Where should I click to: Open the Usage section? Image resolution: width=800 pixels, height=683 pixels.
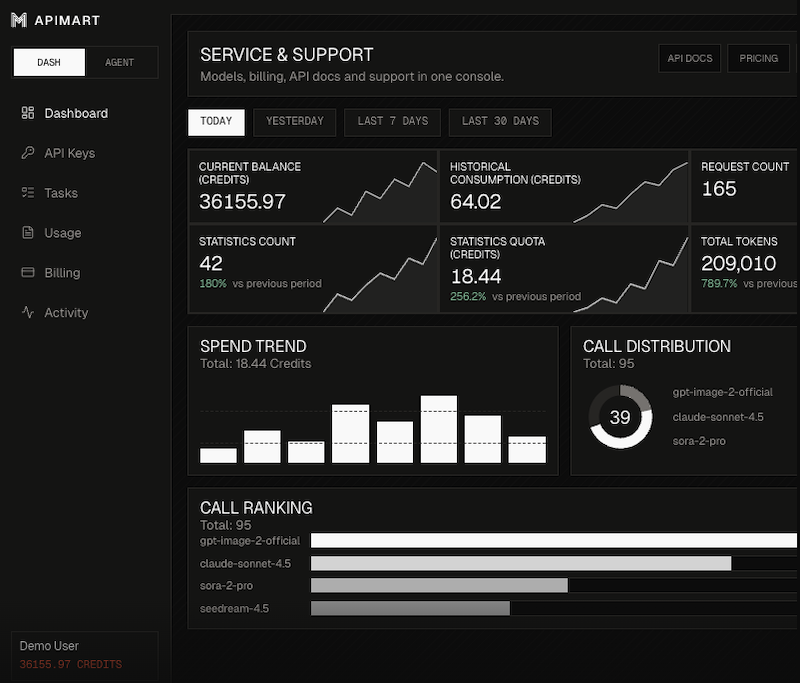click(63, 233)
